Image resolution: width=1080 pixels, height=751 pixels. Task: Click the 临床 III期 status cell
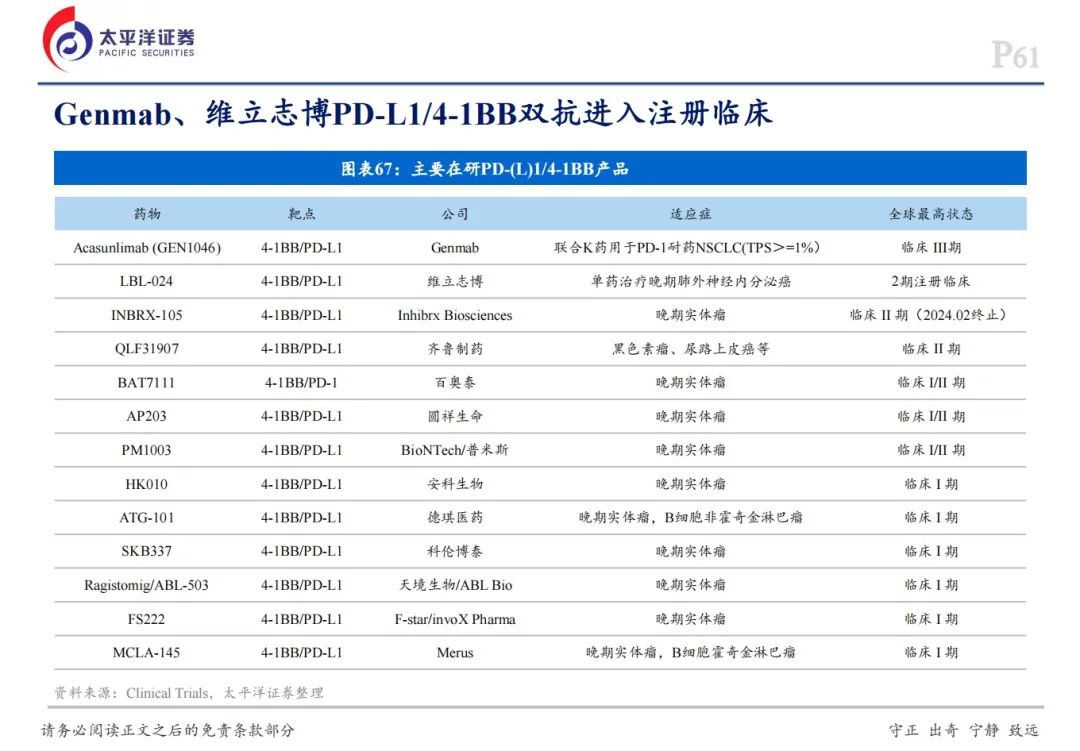931,247
